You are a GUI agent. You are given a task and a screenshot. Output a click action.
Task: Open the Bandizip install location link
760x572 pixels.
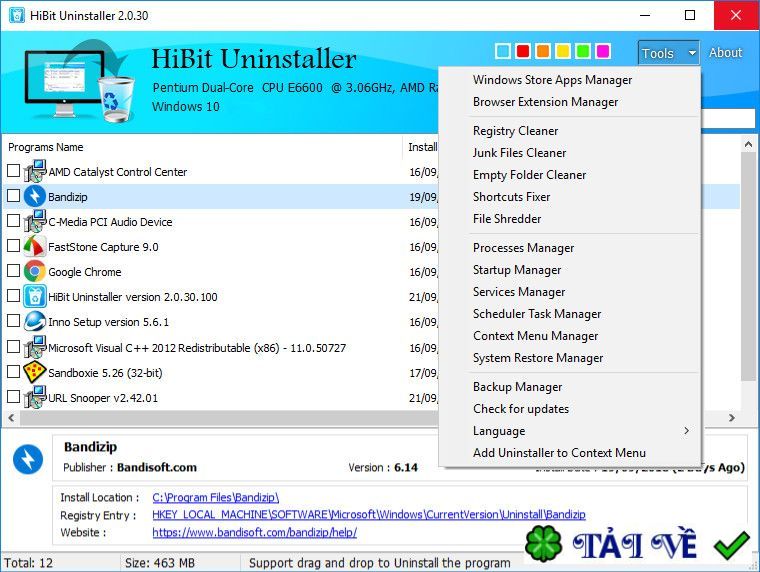click(215, 497)
